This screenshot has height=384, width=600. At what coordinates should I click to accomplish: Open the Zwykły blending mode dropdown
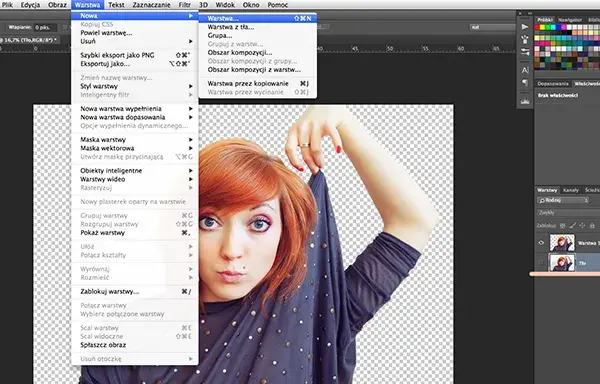[x=568, y=213]
